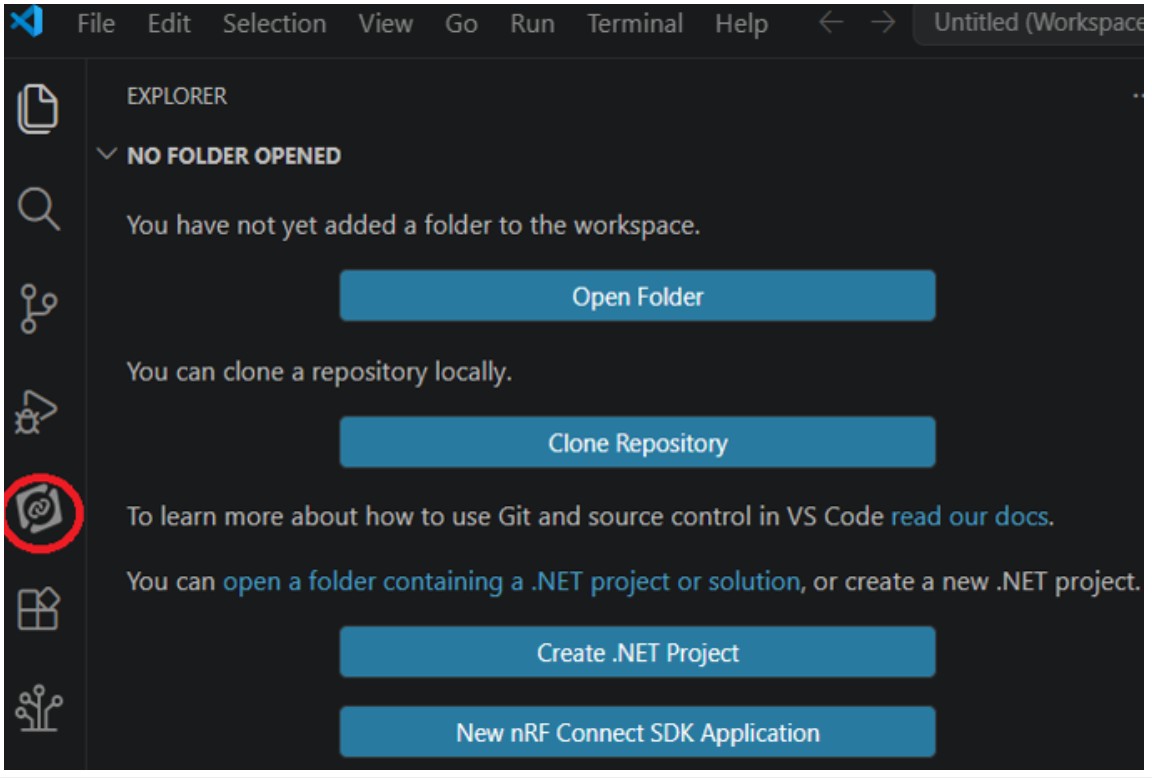Open the Help menu
This screenshot has width=1152, height=778.
pyautogui.click(x=742, y=24)
